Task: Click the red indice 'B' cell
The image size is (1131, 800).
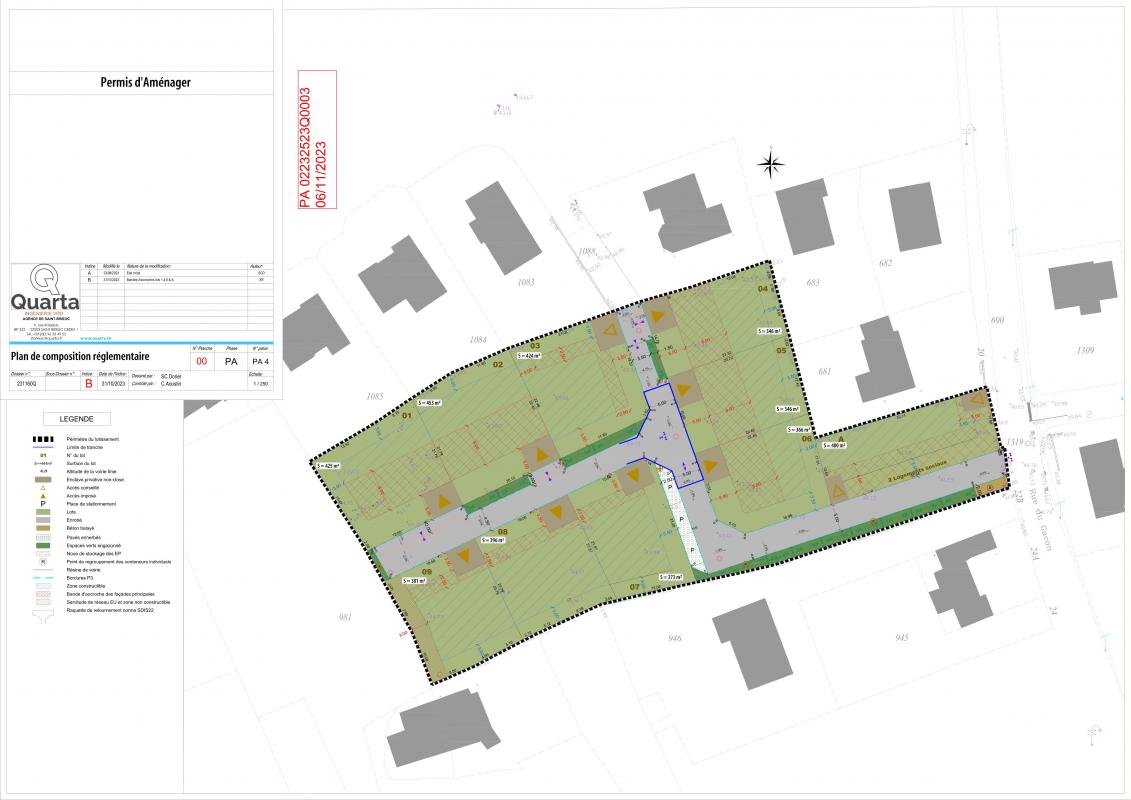Action: click(87, 383)
